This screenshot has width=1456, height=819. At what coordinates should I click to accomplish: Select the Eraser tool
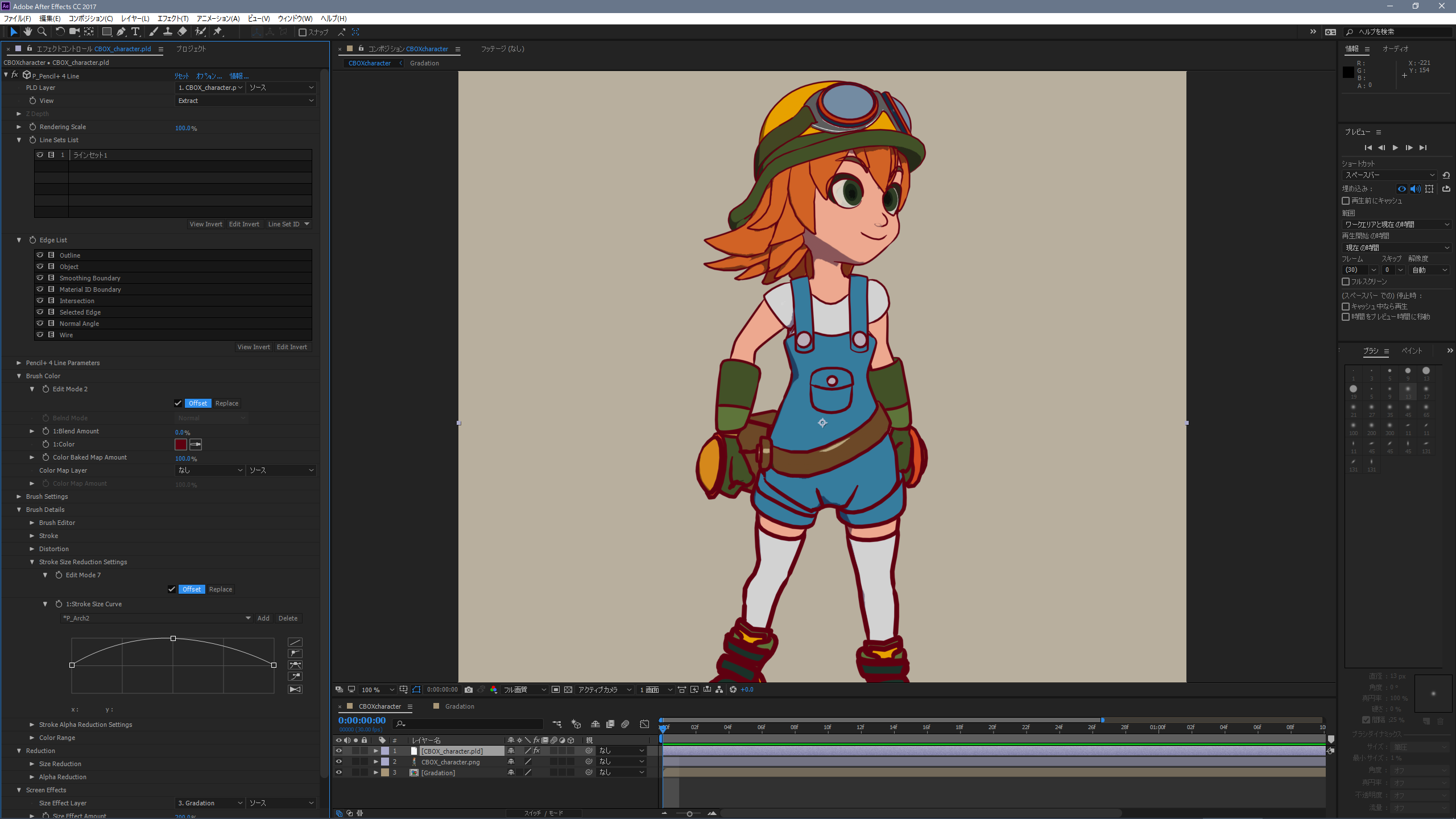click(182, 32)
